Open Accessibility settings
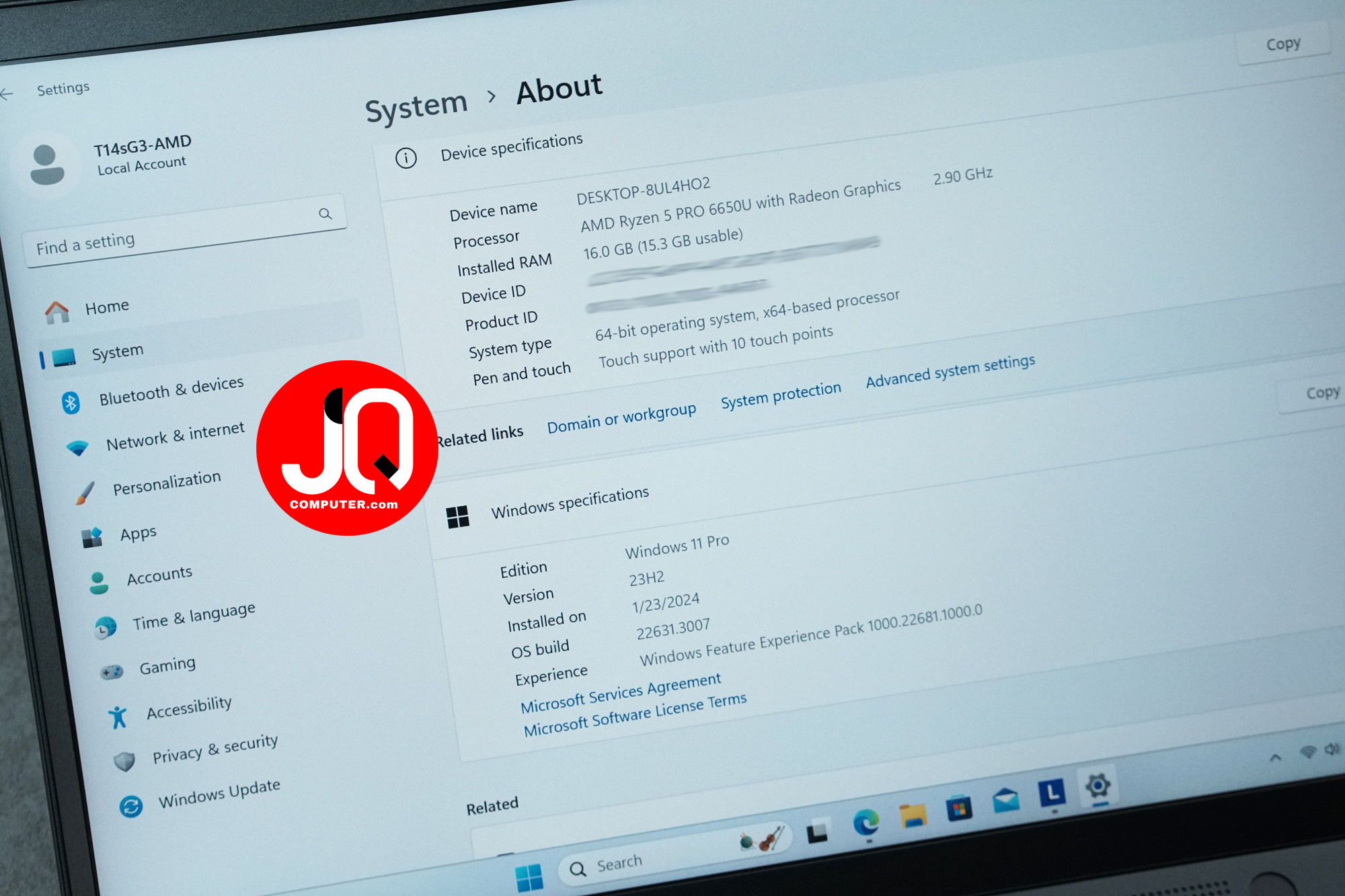 [189, 708]
